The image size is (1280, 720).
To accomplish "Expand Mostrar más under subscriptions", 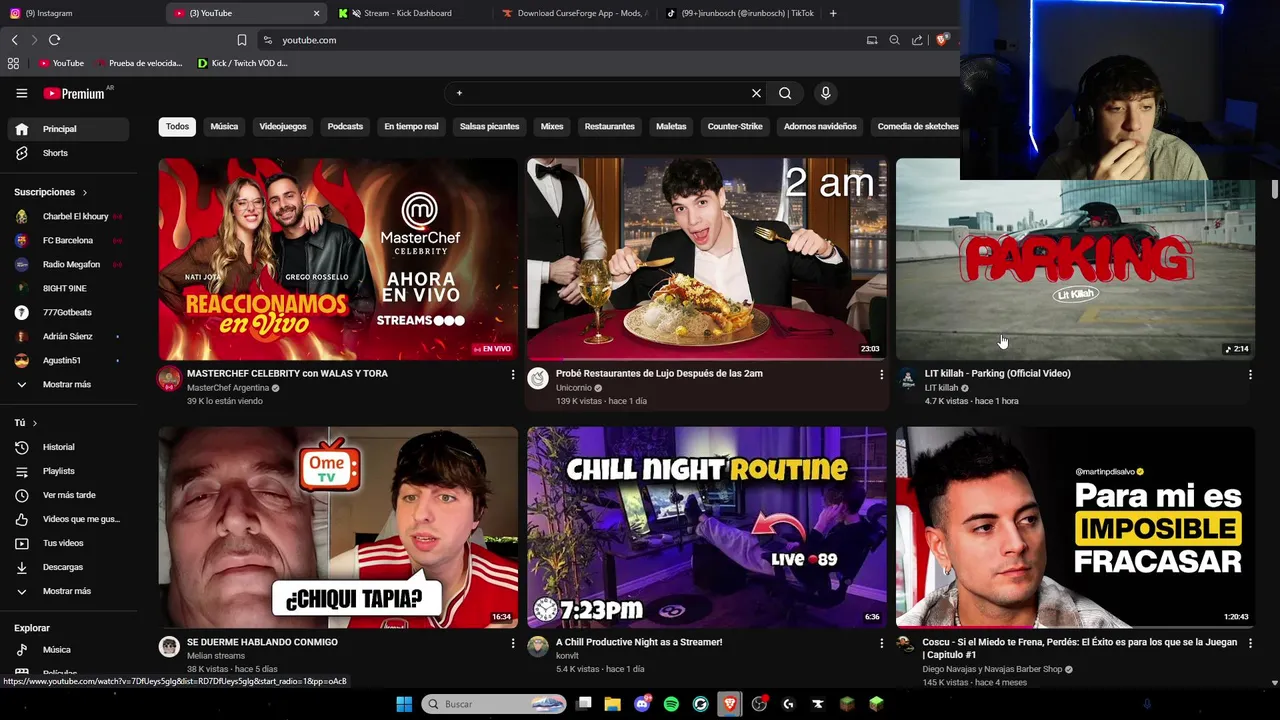I will pyautogui.click(x=68, y=384).
